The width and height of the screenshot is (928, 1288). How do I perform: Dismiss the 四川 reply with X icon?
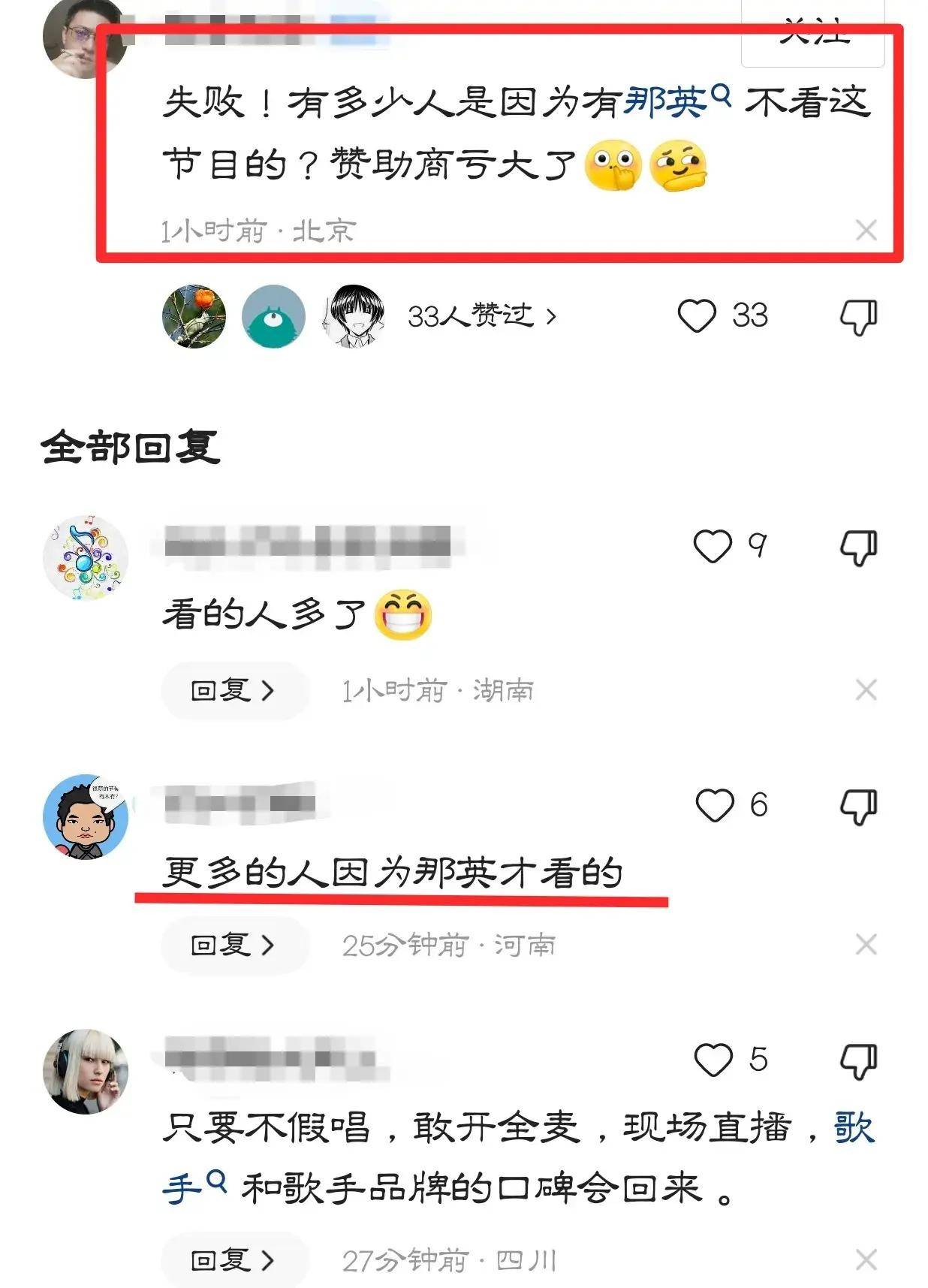click(866, 1259)
